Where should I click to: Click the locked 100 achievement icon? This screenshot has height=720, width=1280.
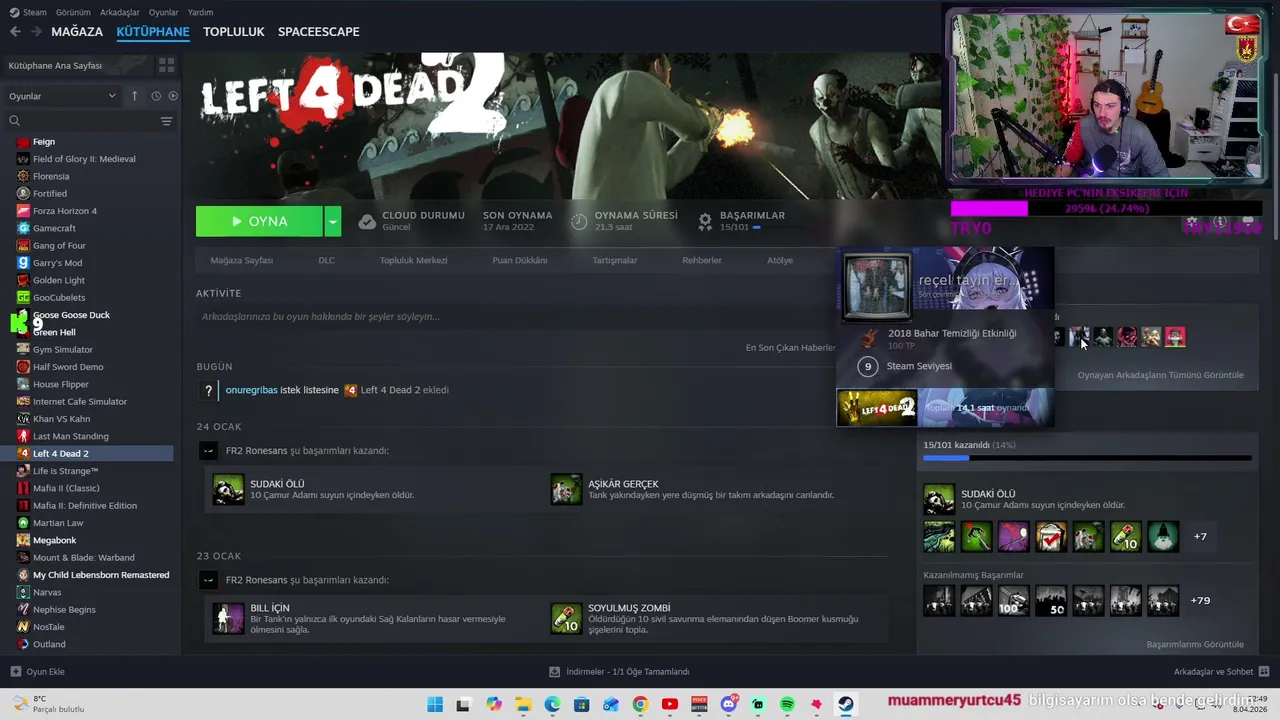[1014, 601]
